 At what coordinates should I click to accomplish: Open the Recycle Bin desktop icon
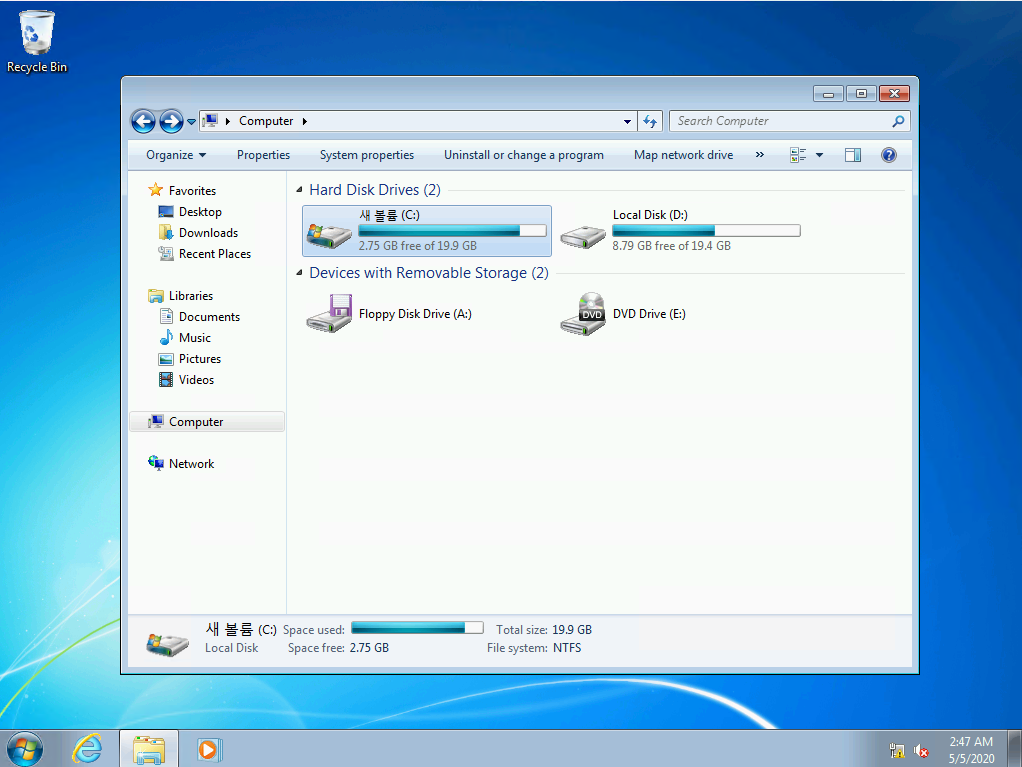pos(36,42)
